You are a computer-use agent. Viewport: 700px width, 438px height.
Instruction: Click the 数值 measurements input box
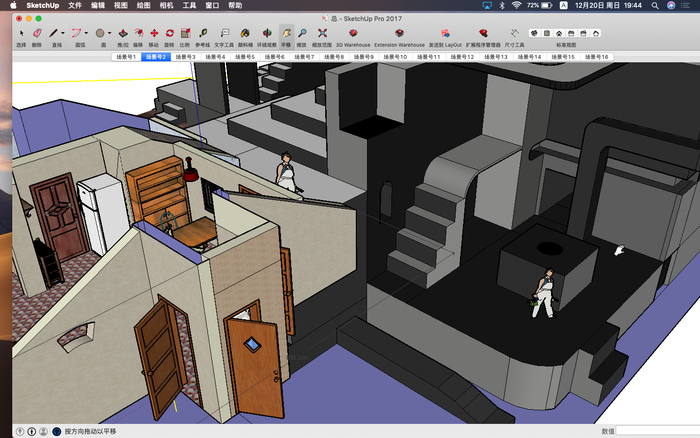657,431
